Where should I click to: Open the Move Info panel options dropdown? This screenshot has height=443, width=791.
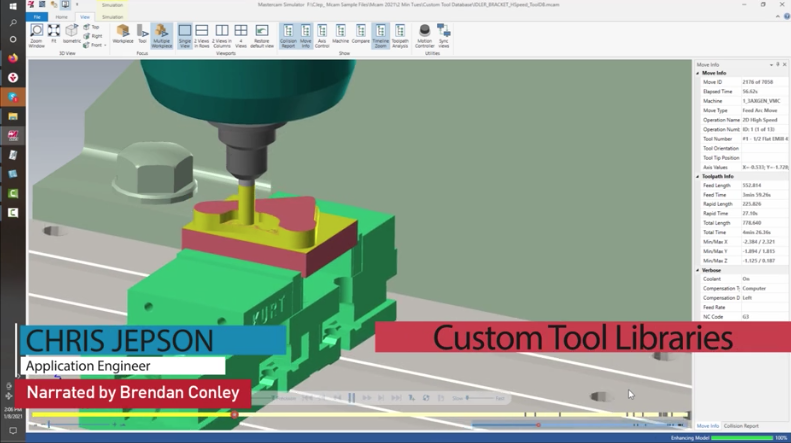771,65
